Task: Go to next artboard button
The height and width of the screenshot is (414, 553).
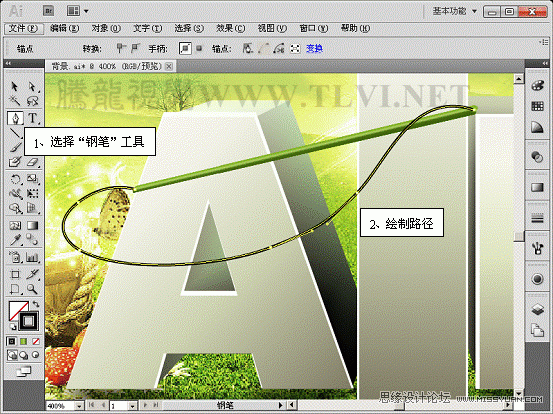Action: [x=144, y=406]
